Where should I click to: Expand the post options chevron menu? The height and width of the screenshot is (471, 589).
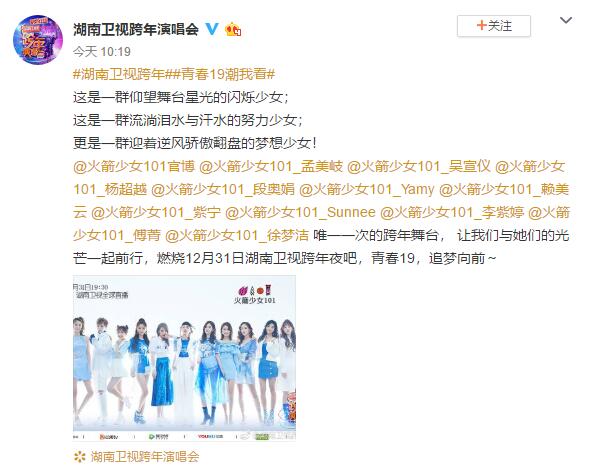click(566, 20)
